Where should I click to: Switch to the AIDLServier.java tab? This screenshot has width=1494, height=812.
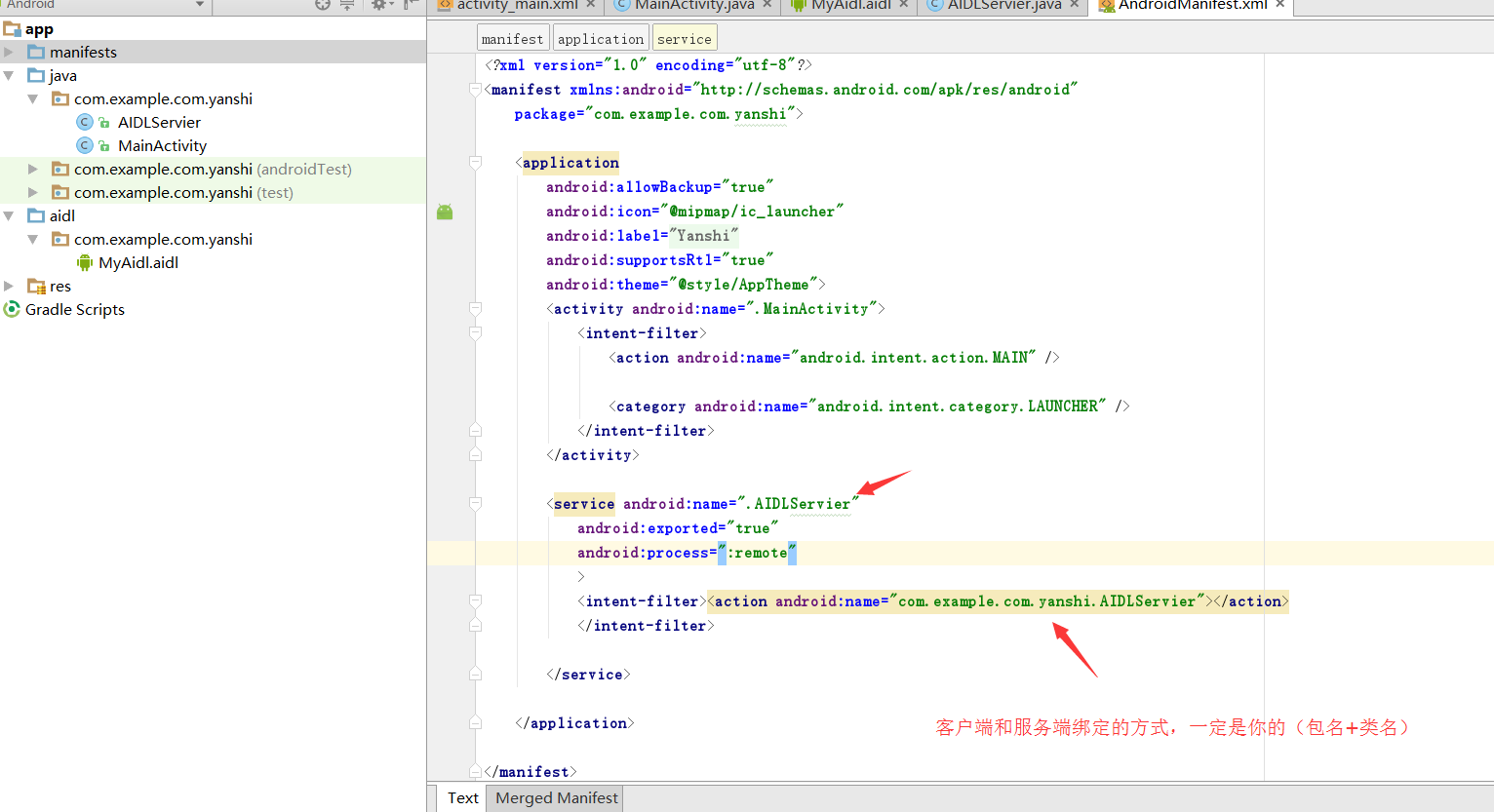(1004, 6)
